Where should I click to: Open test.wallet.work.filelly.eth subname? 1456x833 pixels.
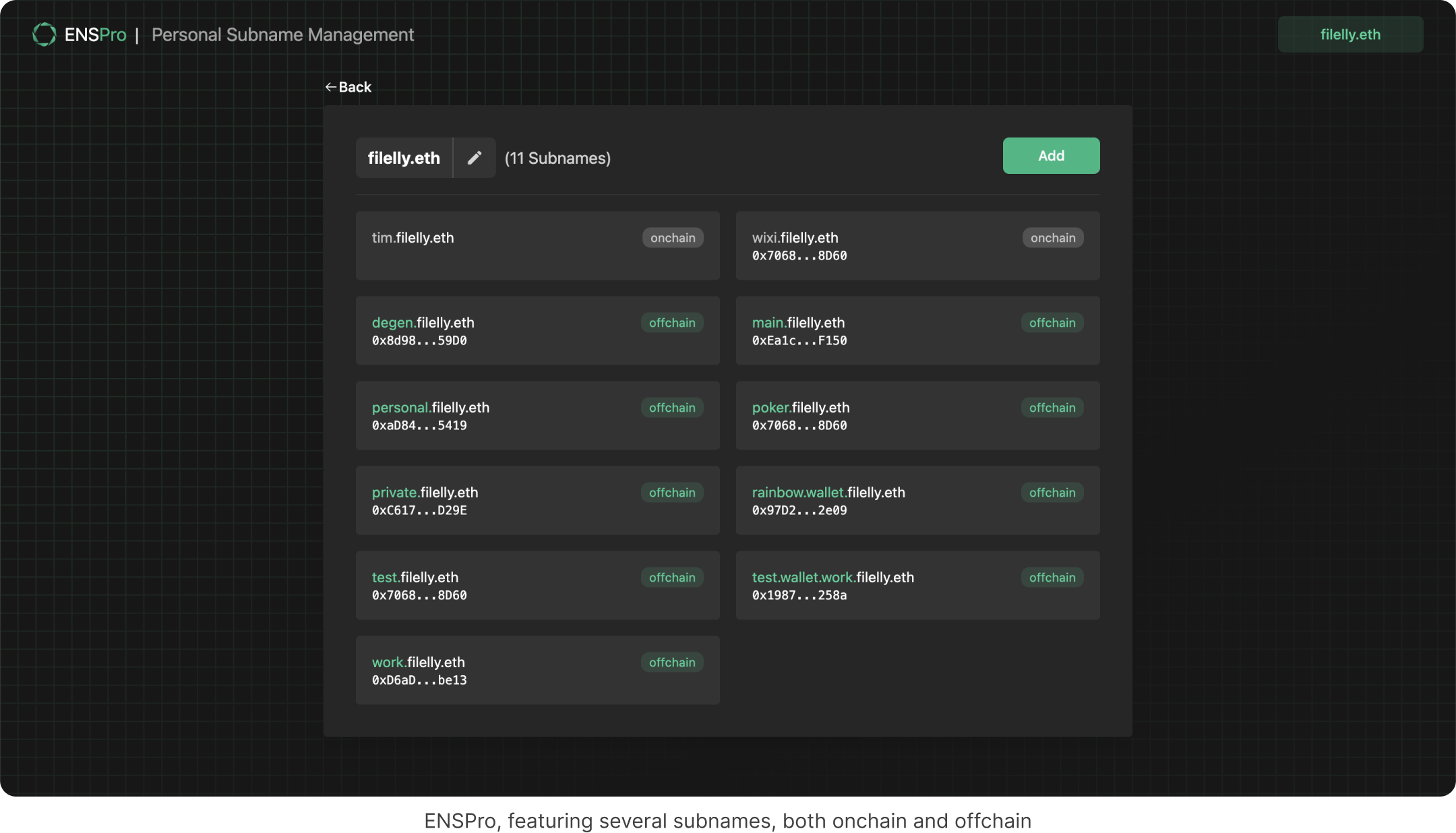pyautogui.click(x=917, y=586)
